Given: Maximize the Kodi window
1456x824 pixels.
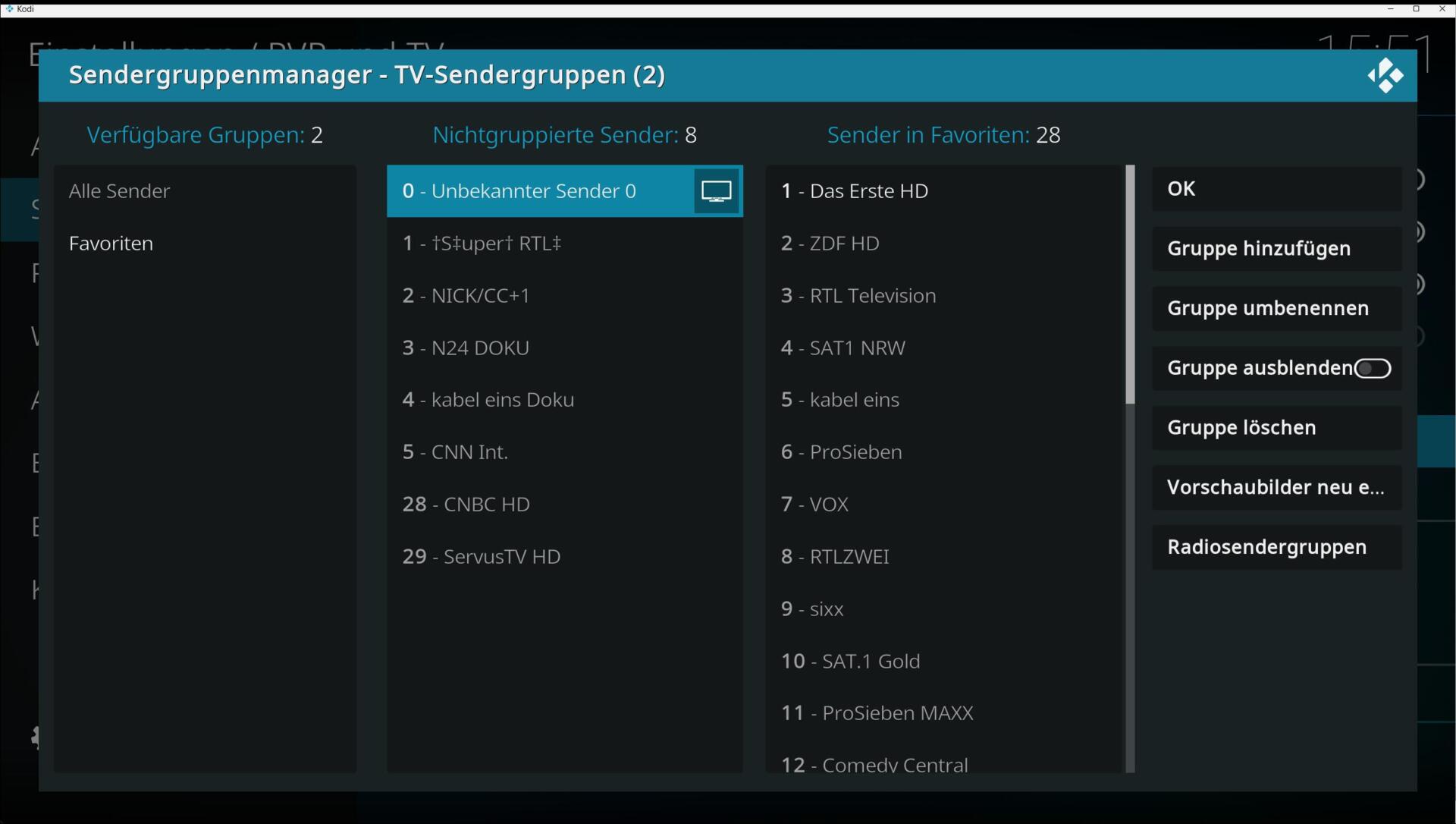Looking at the screenshot, I should pyautogui.click(x=1416, y=9).
